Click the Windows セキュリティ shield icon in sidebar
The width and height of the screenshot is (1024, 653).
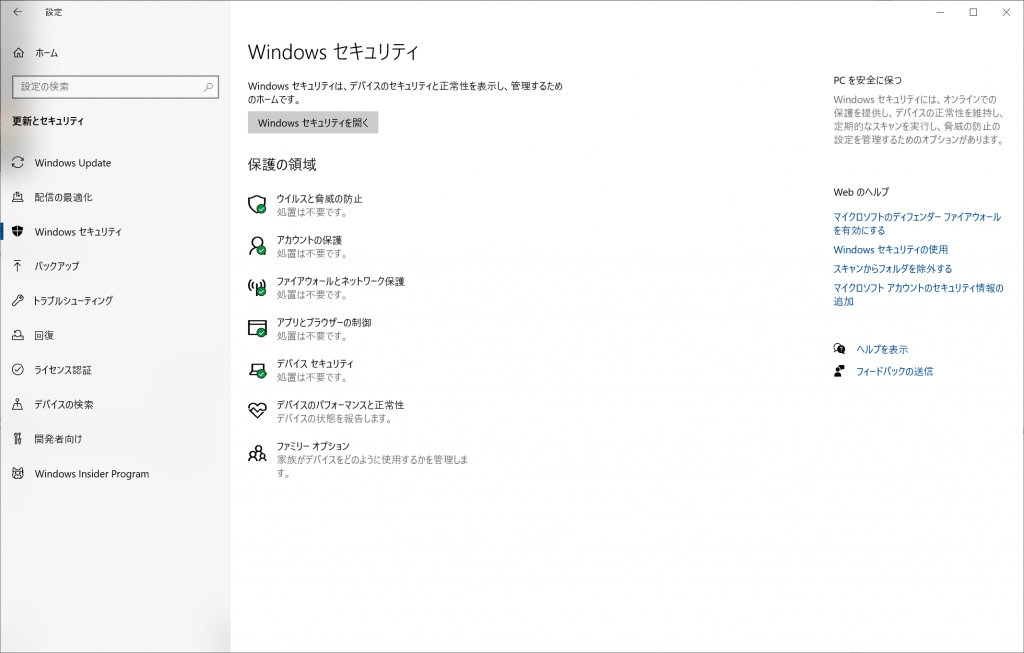18,232
